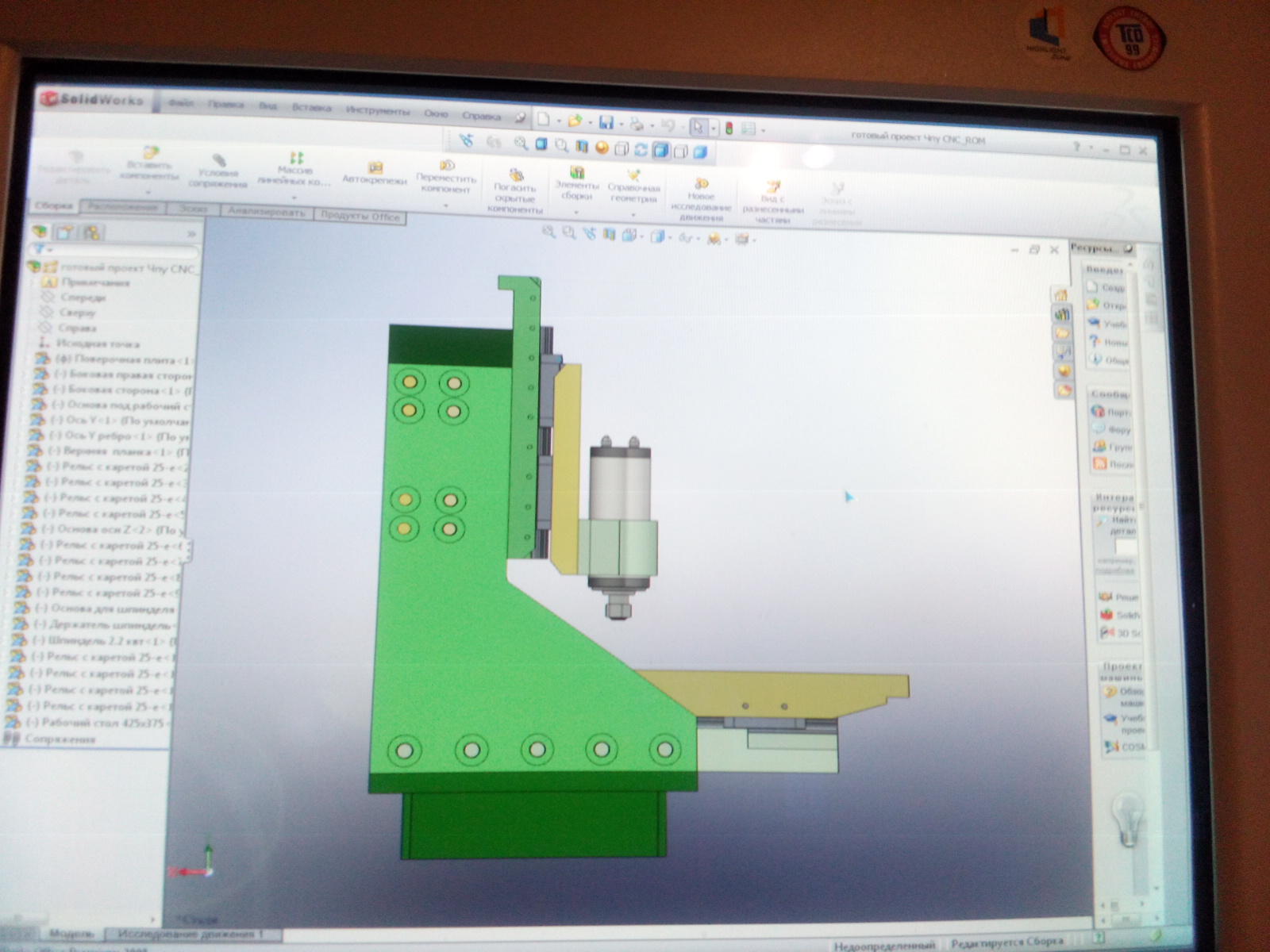This screenshot has height=952, width=1270.
Task: Open the Условия сопряжения mate tool
Action: coord(218,171)
